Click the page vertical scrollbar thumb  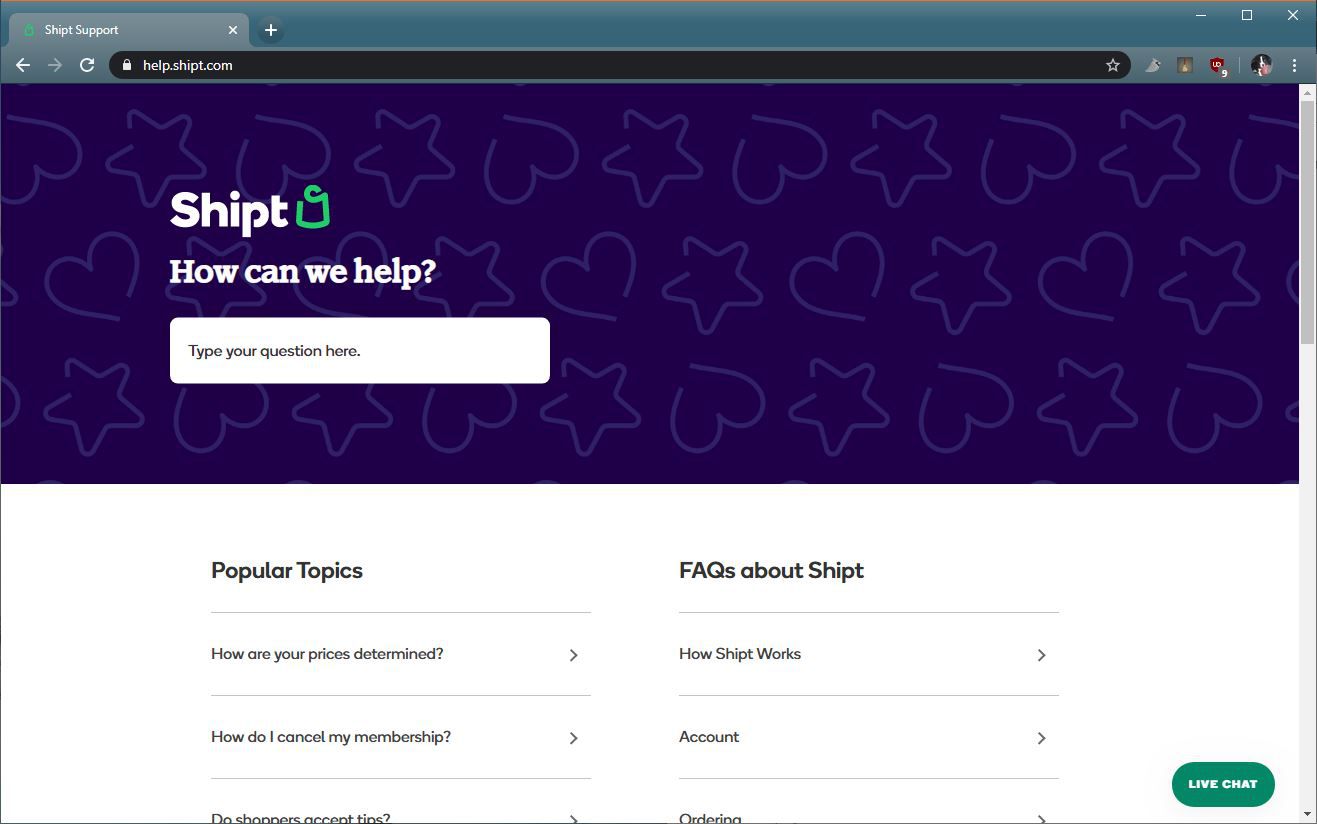coord(1307,222)
